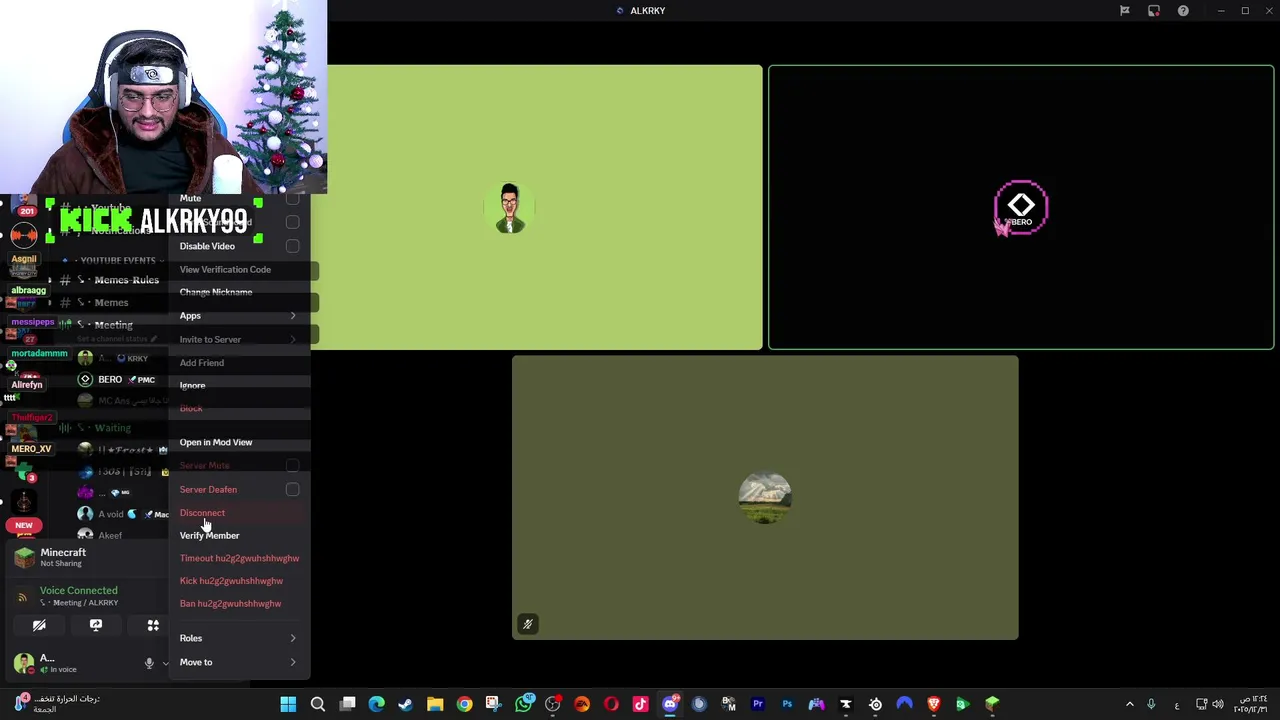Click the Voice Connected status link
This screenshot has height=720, width=1280.
tap(78, 591)
